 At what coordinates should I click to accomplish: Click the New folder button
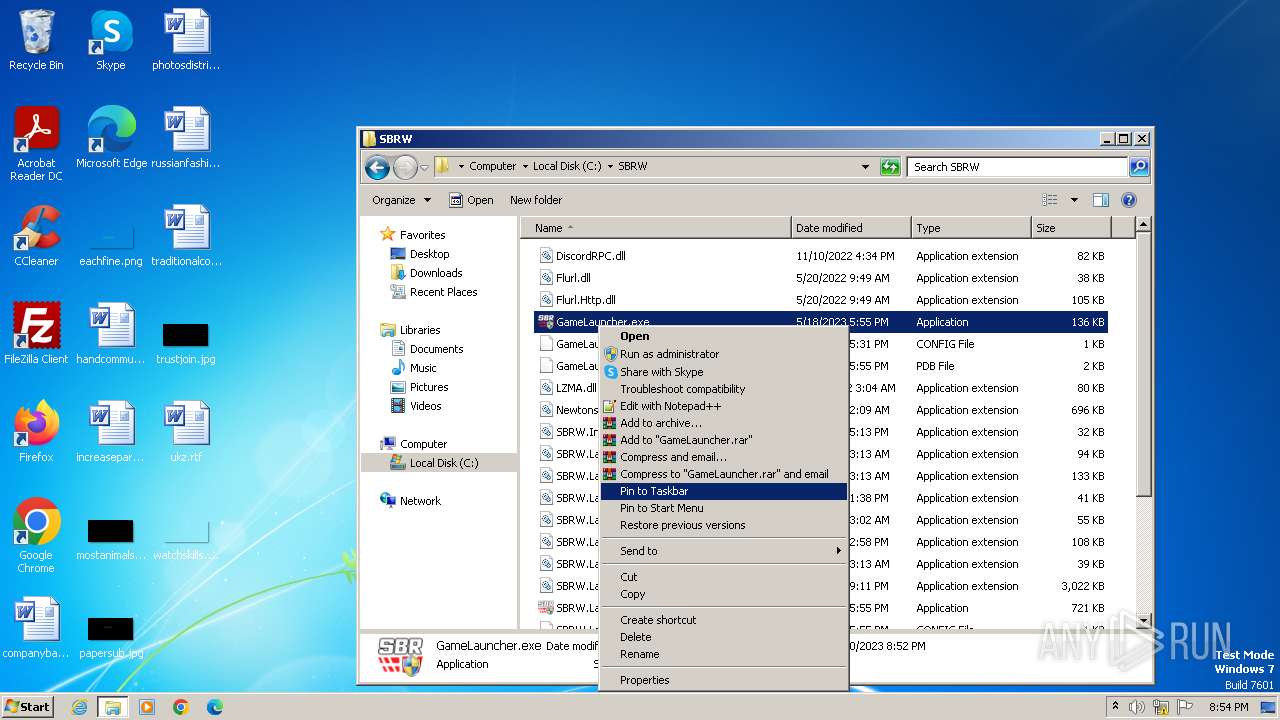(536, 200)
